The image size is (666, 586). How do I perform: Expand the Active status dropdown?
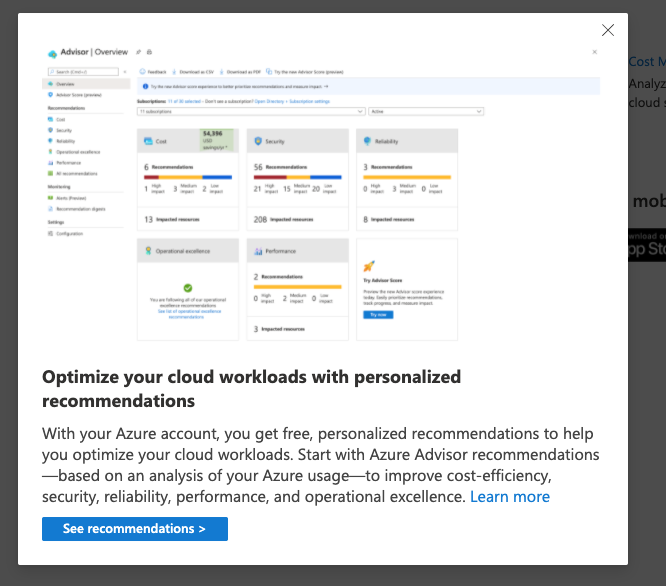click(x=426, y=111)
